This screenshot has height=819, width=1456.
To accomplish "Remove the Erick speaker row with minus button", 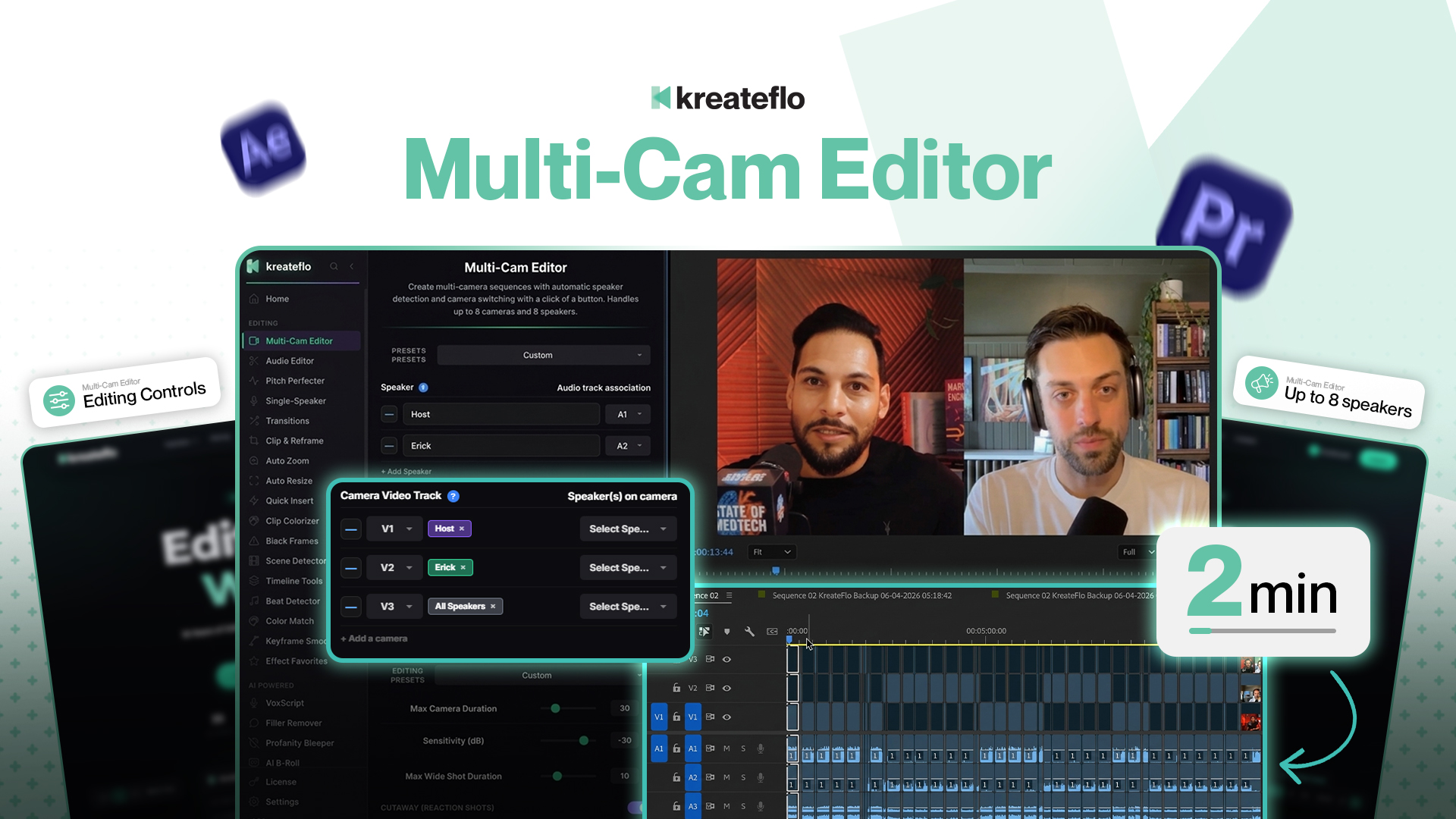I will pyautogui.click(x=389, y=446).
